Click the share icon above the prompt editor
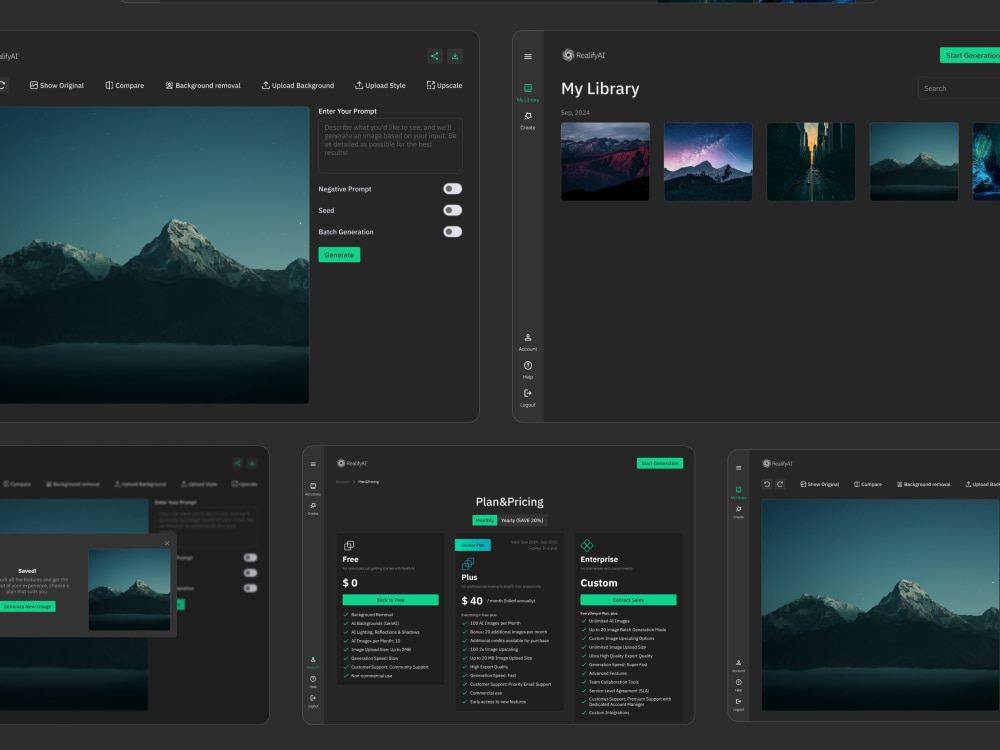 pos(434,56)
